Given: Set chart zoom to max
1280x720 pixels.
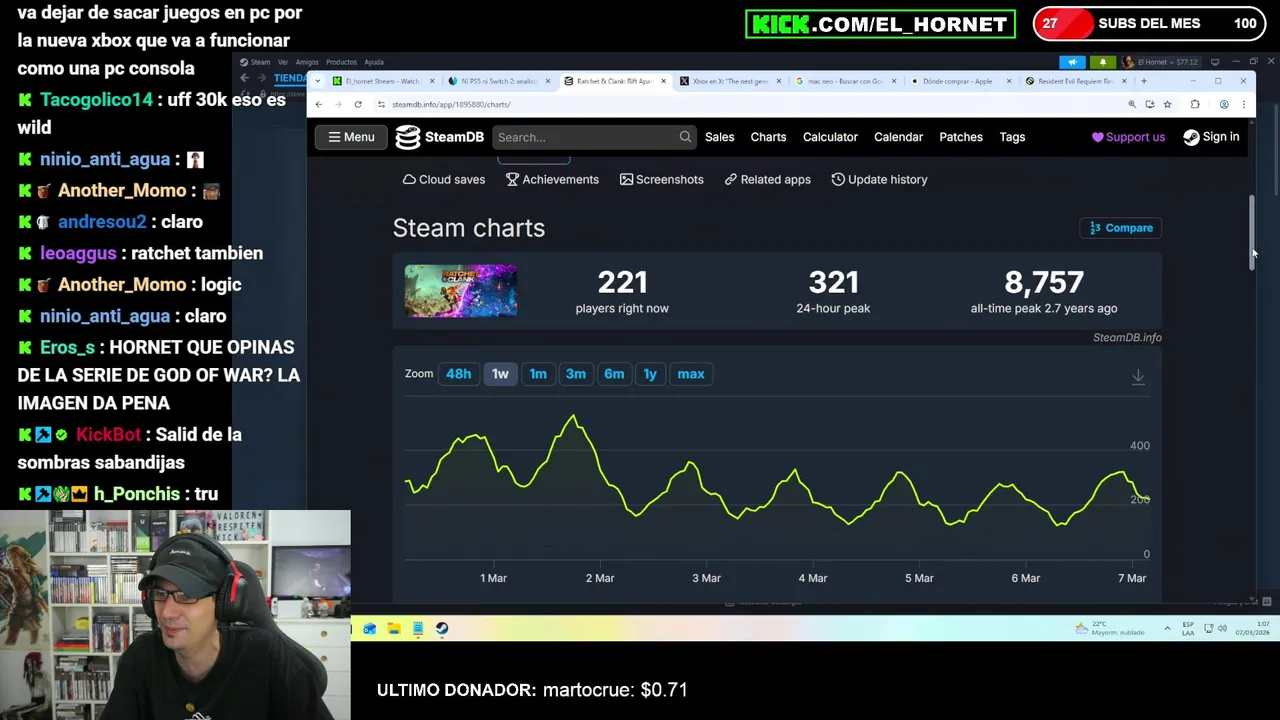Looking at the screenshot, I should (x=691, y=374).
